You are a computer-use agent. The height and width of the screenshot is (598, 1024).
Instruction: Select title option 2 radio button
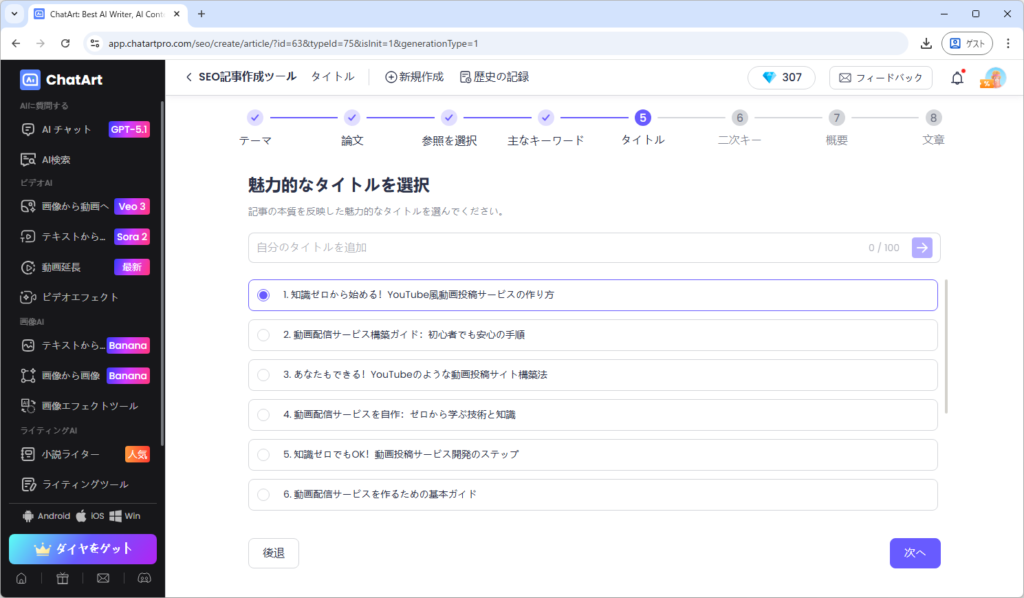pyautogui.click(x=263, y=335)
